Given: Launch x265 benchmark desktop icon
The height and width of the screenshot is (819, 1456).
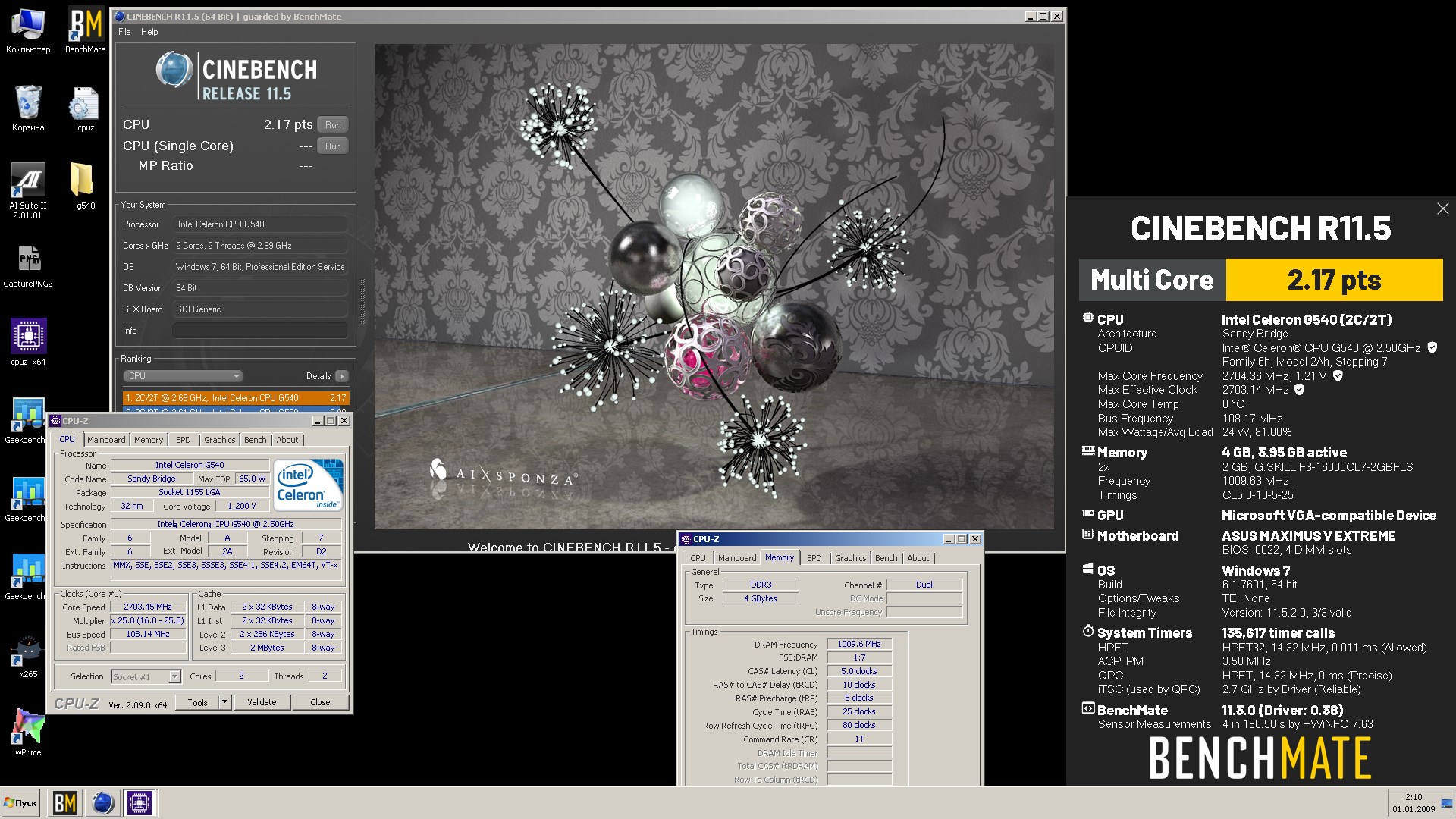Looking at the screenshot, I should [x=28, y=656].
